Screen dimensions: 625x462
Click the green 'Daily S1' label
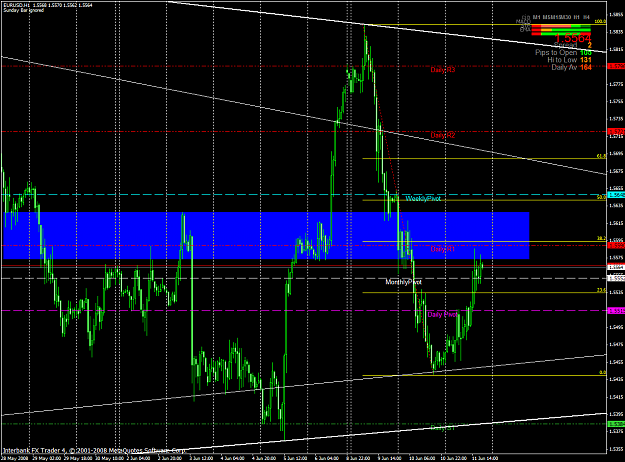pyautogui.click(x=443, y=428)
